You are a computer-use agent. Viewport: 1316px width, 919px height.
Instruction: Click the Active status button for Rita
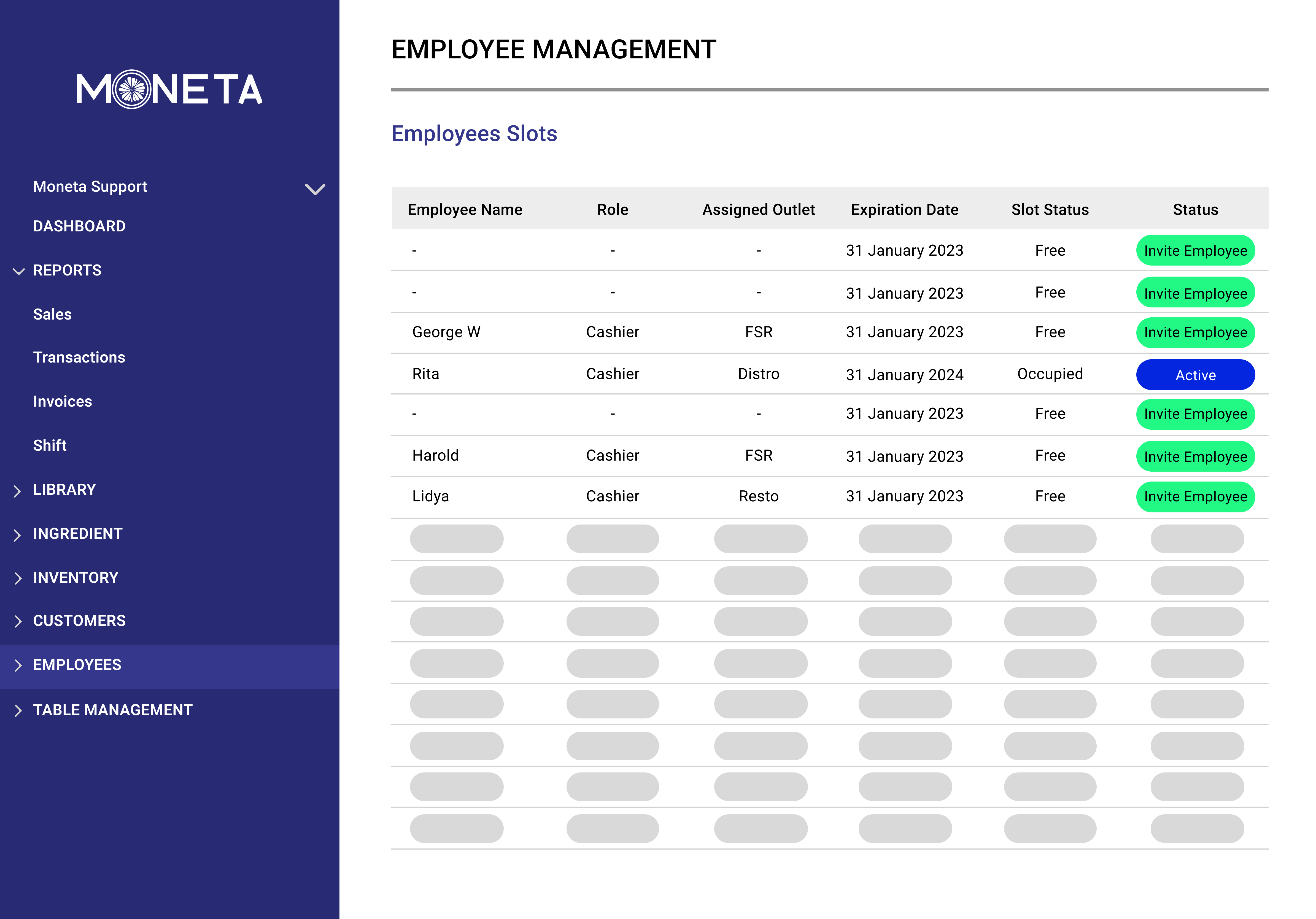[x=1195, y=375]
